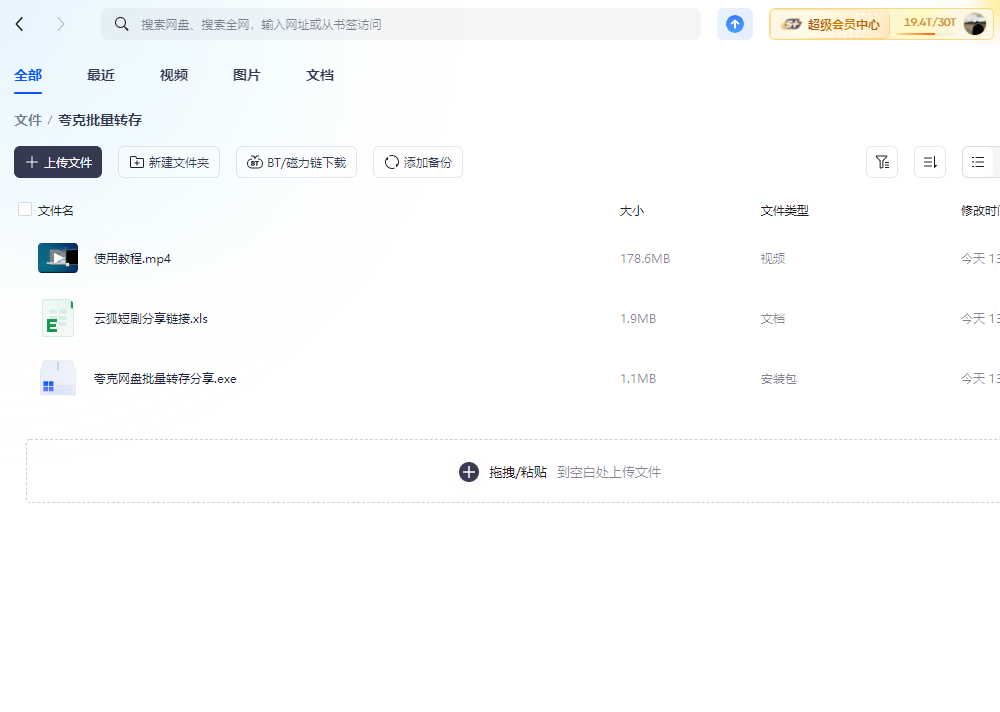Viewport: 1000px width, 712px height.
Task: Open the filter icon to filter files
Action: [881, 161]
